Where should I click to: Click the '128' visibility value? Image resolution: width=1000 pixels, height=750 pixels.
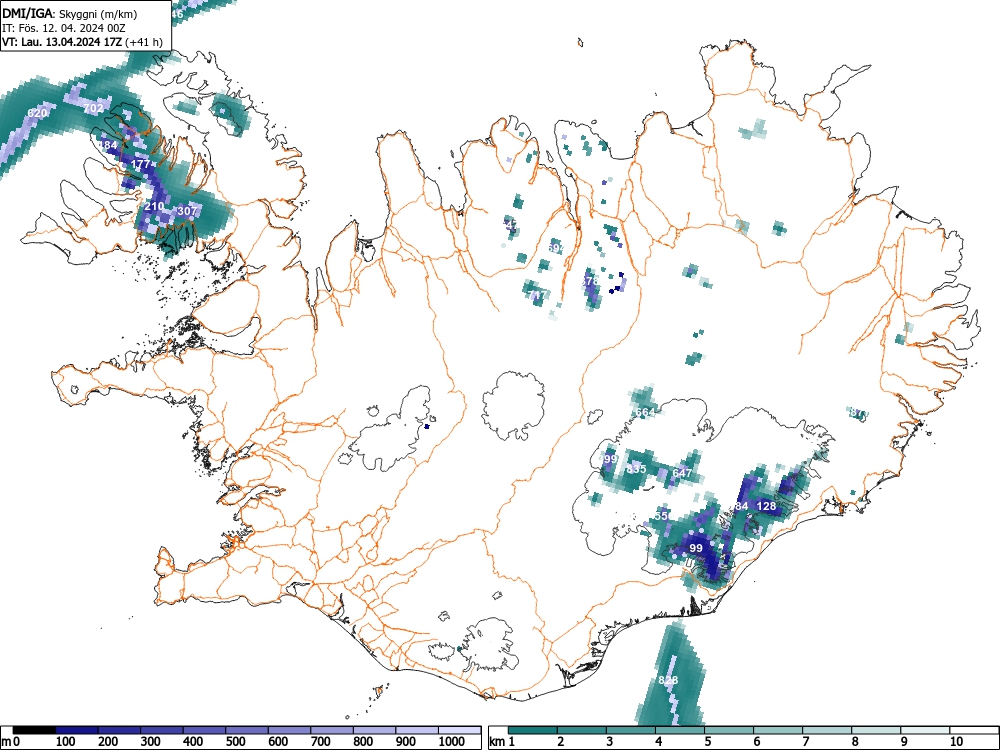click(x=766, y=506)
